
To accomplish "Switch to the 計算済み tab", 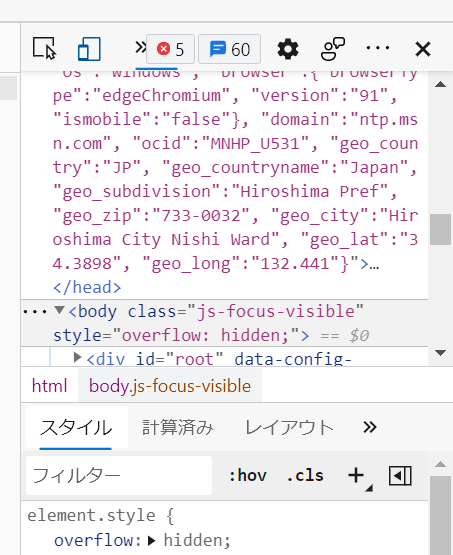I will (x=178, y=427).
